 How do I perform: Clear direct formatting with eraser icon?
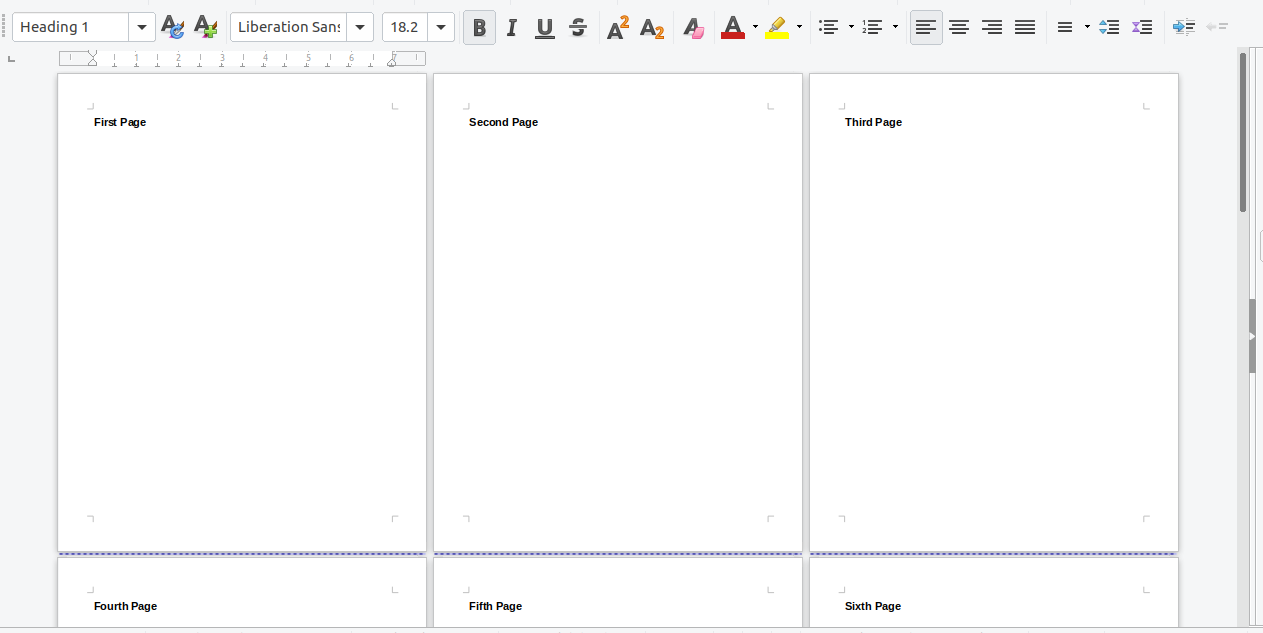693,27
